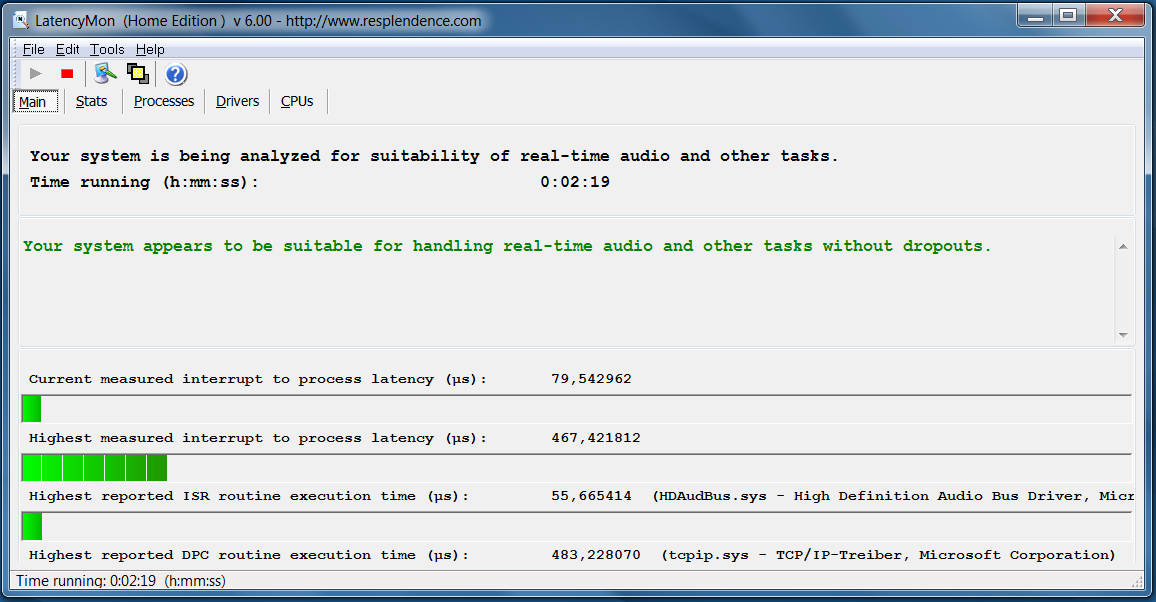Minimize the LatencyMon window
The image size is (1156, 602).
pos(1036,15)
